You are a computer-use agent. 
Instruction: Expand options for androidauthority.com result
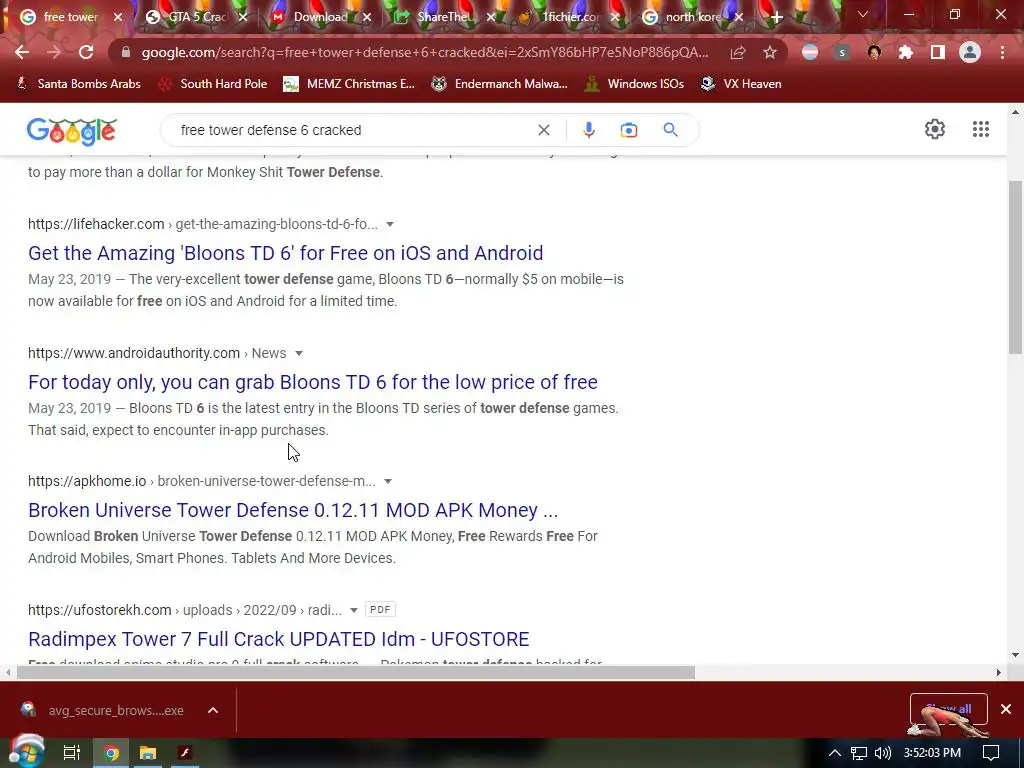(298, 353)
